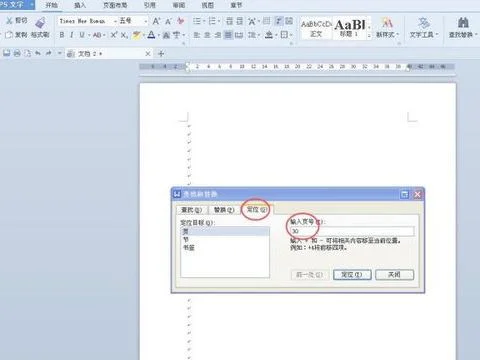Open the quick access toolbar customize arrow
Viewport: 480px width, 360px height.
coord(59,53)
